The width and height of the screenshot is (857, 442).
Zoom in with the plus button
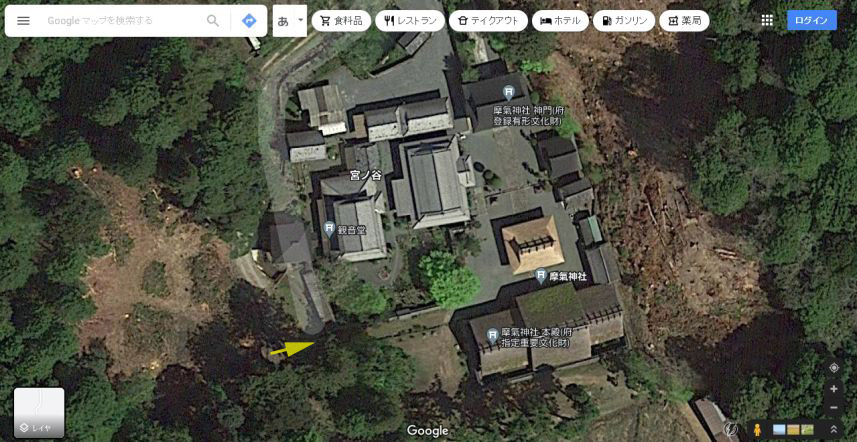[x=834, y=389]
